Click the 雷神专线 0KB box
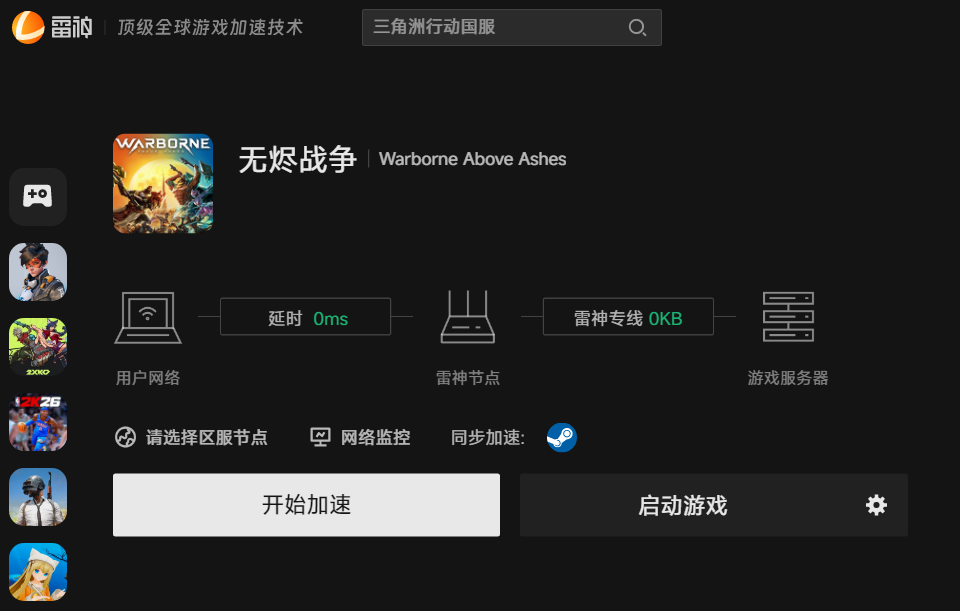The width and height of the screenshot is (960, 611). [628, 317]
